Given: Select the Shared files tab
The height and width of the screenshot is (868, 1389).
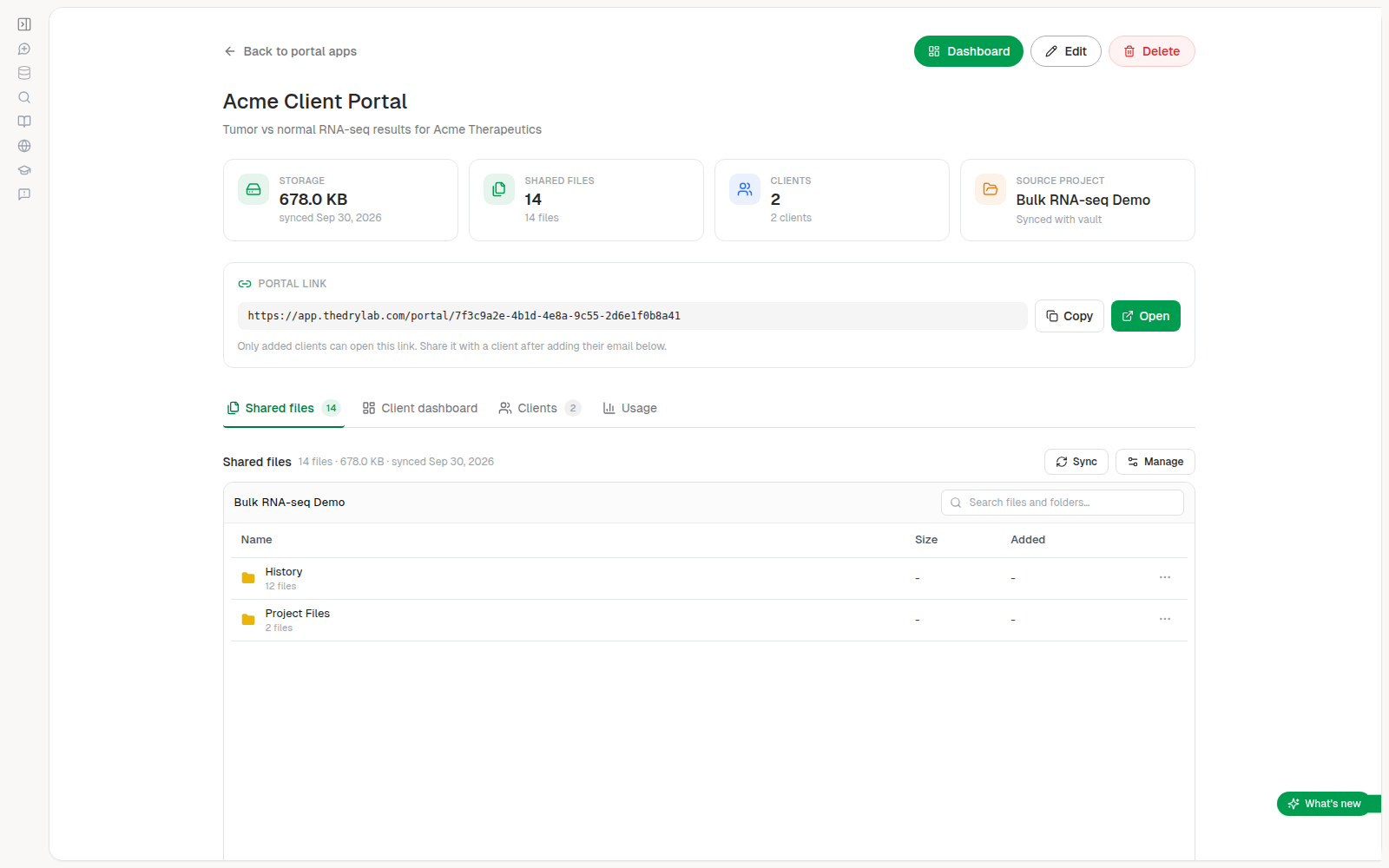Looking at the screenshot, I should coord(284,408).
